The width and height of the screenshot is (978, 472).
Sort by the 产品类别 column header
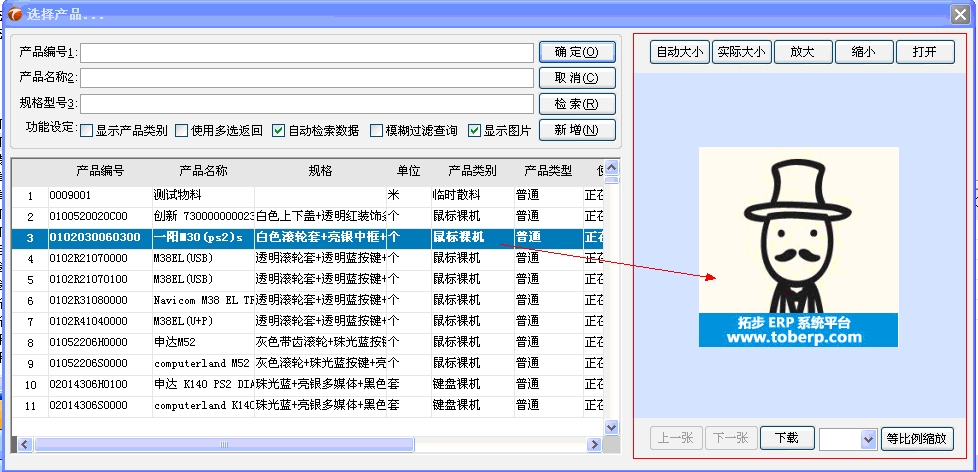click(x=472, y=171)
